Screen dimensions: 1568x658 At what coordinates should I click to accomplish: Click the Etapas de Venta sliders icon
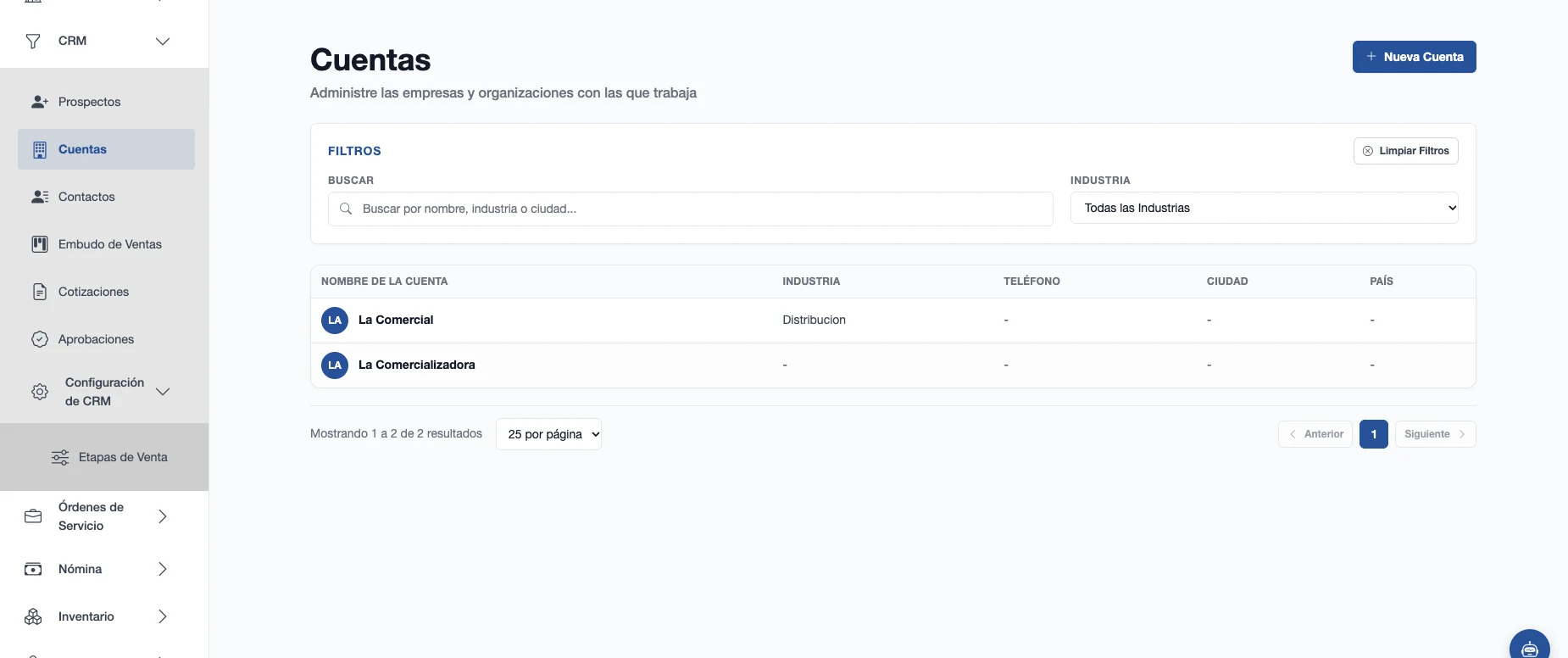coord(60,457)
